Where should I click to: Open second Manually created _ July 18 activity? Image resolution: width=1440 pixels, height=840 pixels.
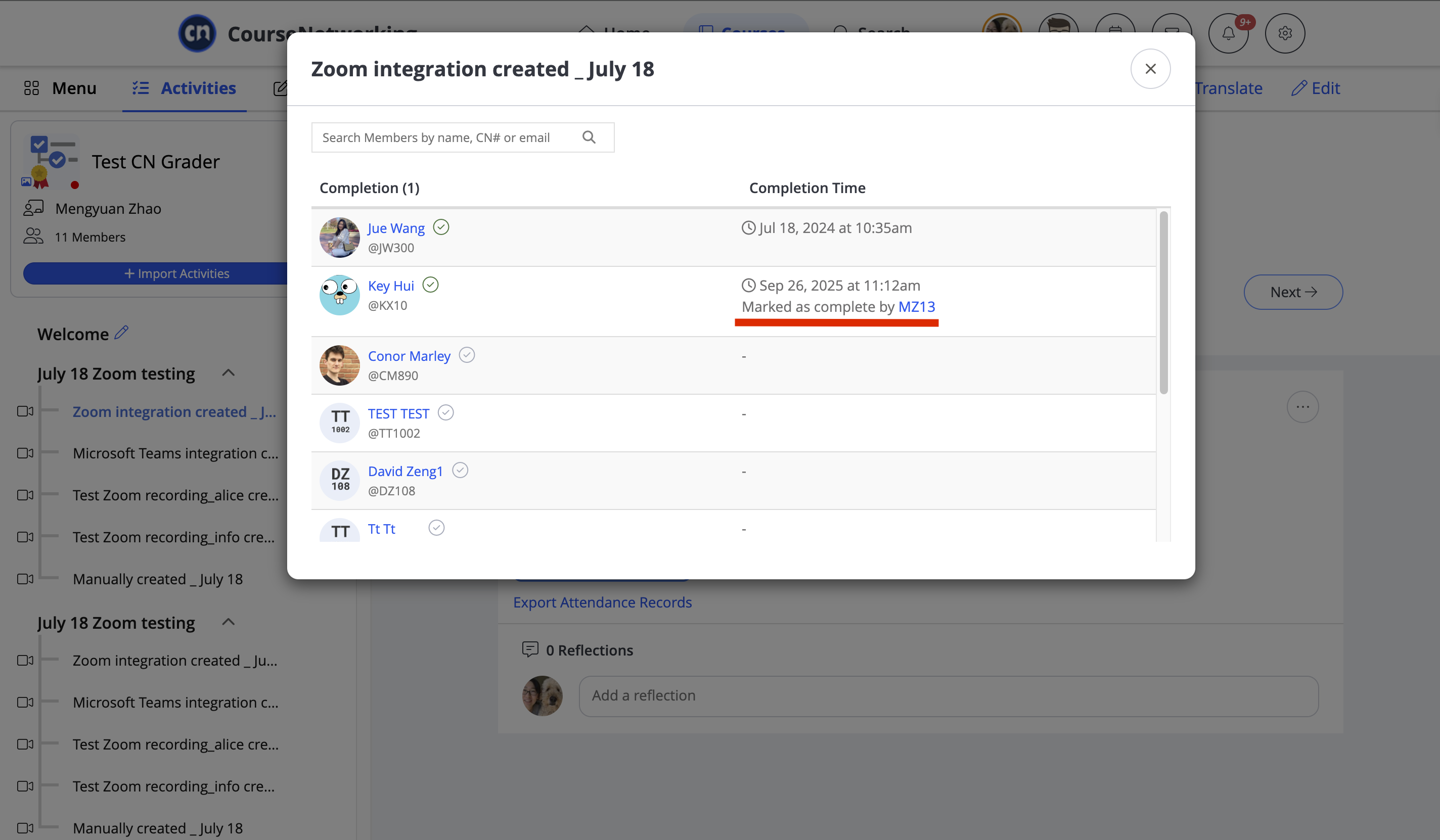click(x=158, y=828)
